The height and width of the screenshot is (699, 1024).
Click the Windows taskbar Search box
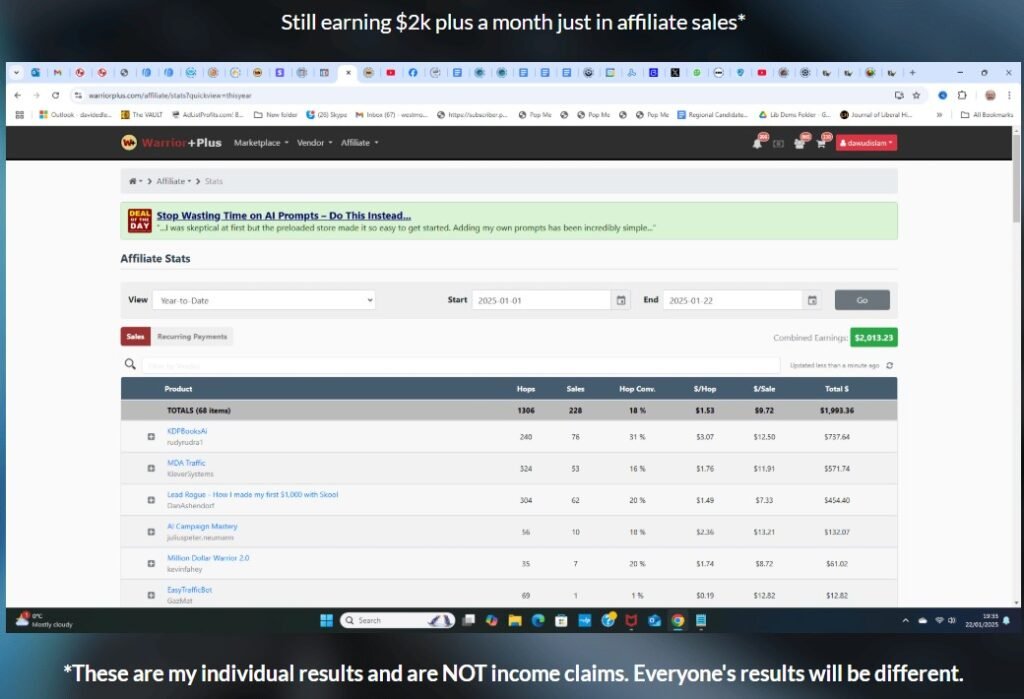pyautogui.click(x=397, y=620)
